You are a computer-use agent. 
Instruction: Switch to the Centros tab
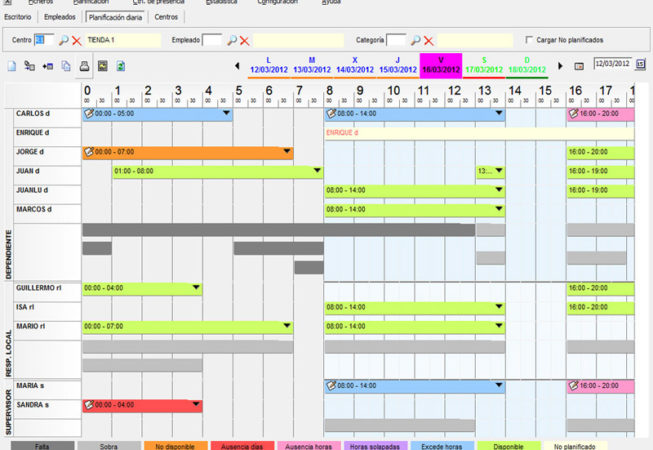pos(166,17)
